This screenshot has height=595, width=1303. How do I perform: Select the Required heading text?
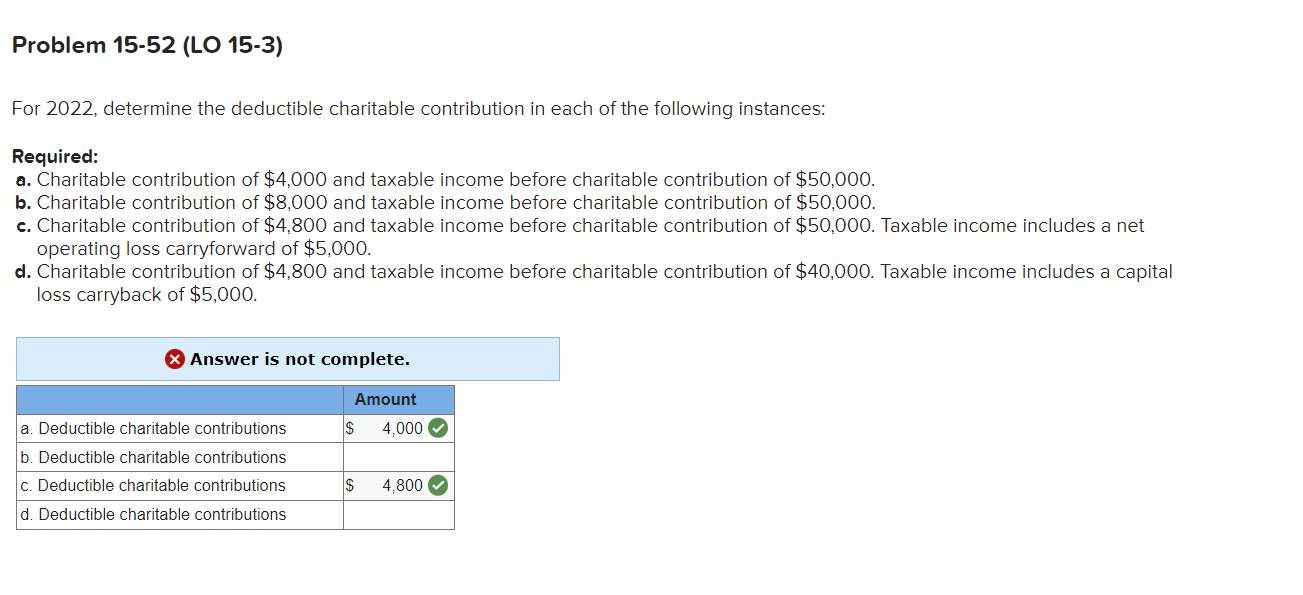coord(55,156)
